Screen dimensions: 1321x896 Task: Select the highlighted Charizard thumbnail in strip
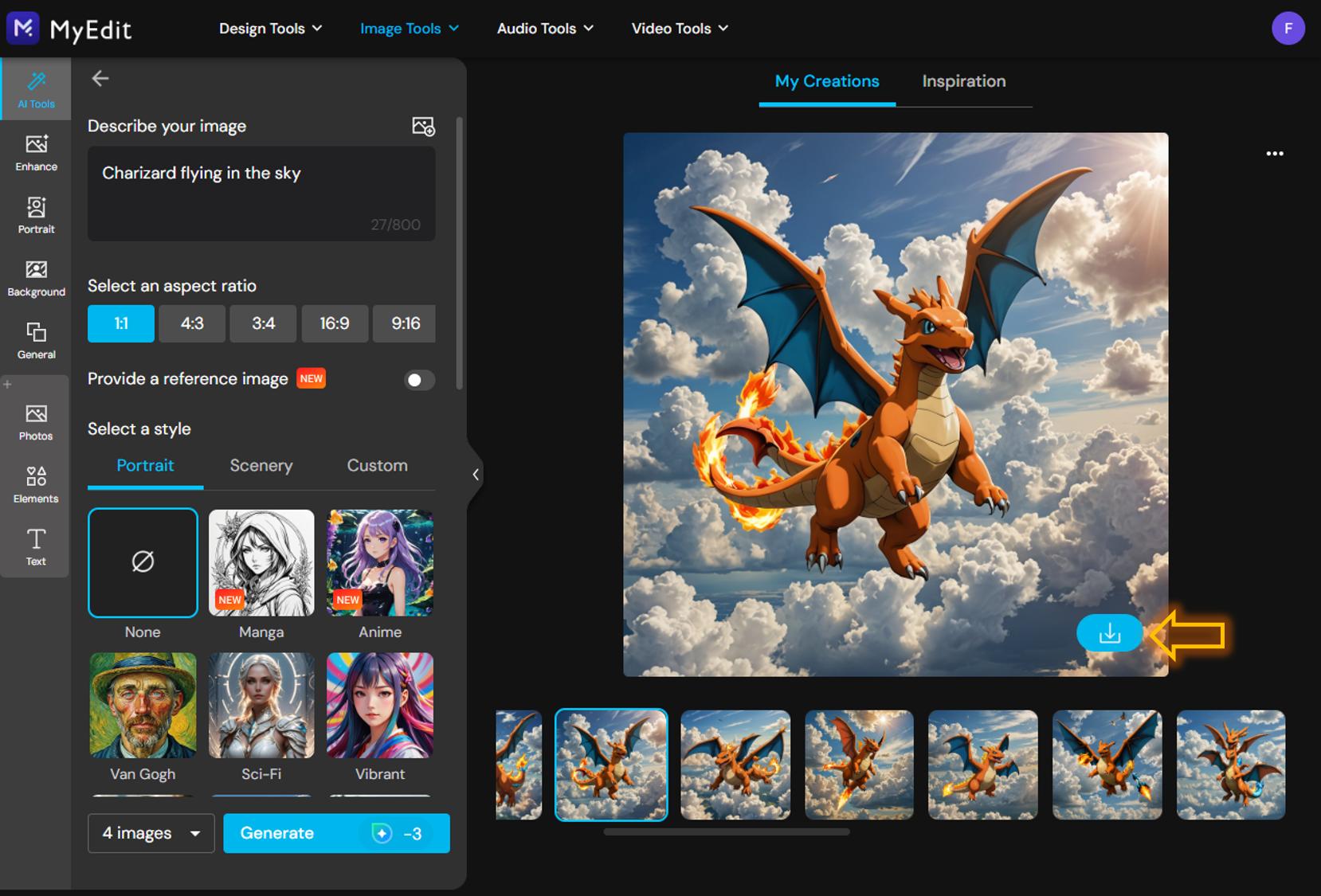tap(611, 765)
